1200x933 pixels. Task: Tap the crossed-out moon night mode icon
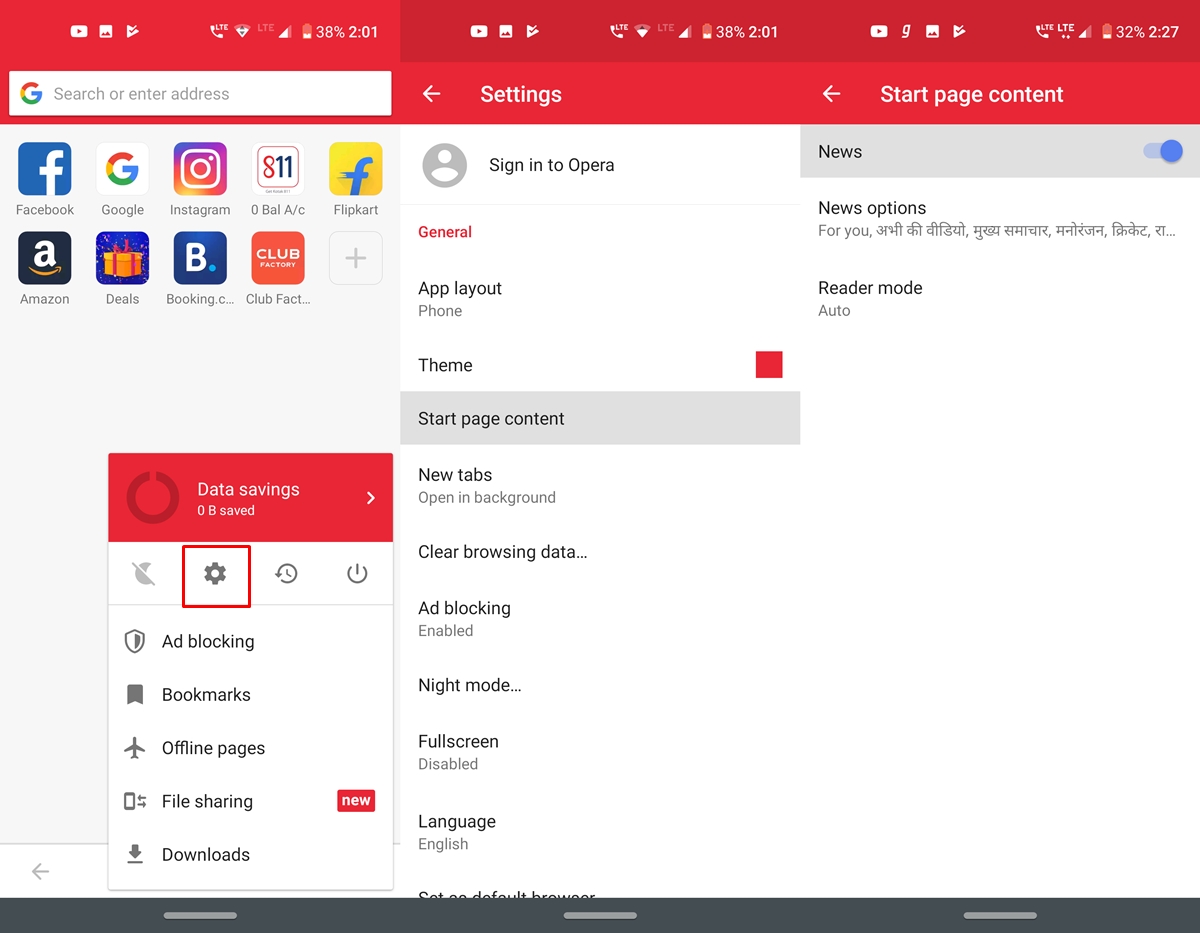coord(144,574)
